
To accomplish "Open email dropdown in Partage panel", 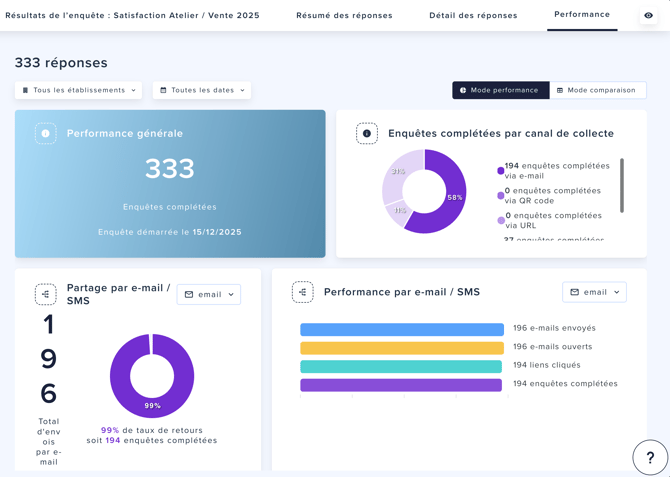I will (209, 295).
